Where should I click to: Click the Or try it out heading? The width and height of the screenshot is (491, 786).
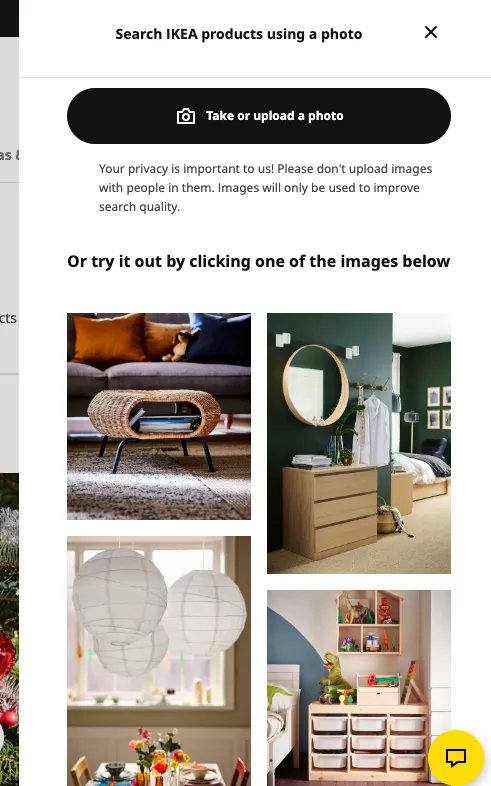click(259, 261)
